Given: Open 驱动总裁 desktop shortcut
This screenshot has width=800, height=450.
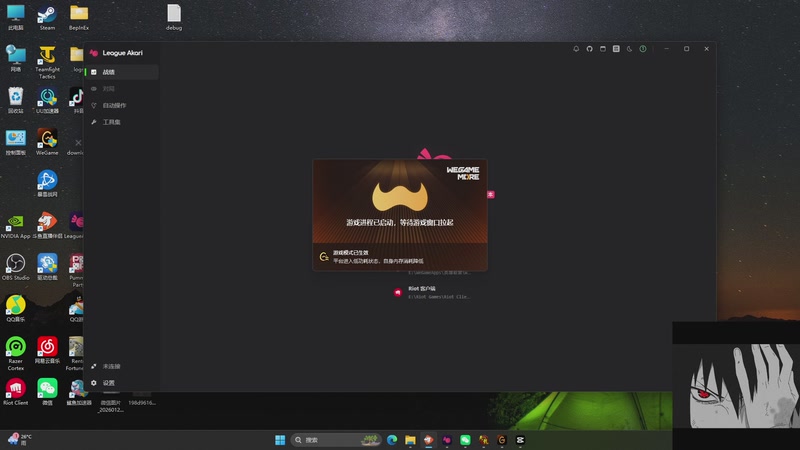Looking at the screenshot, I should 47,267.
